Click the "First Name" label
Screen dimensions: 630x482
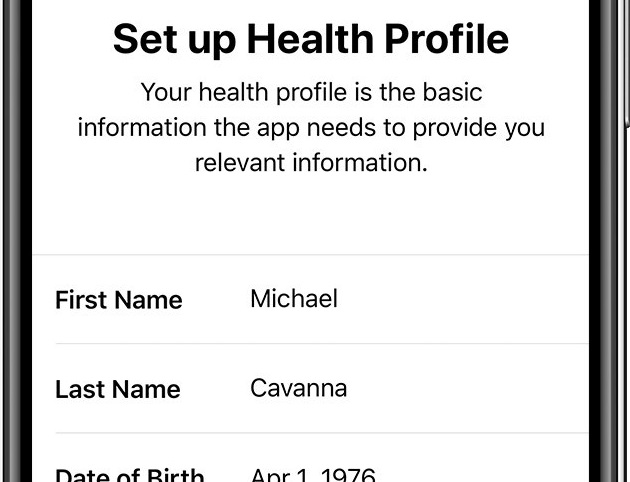click(x=118, y=300)
